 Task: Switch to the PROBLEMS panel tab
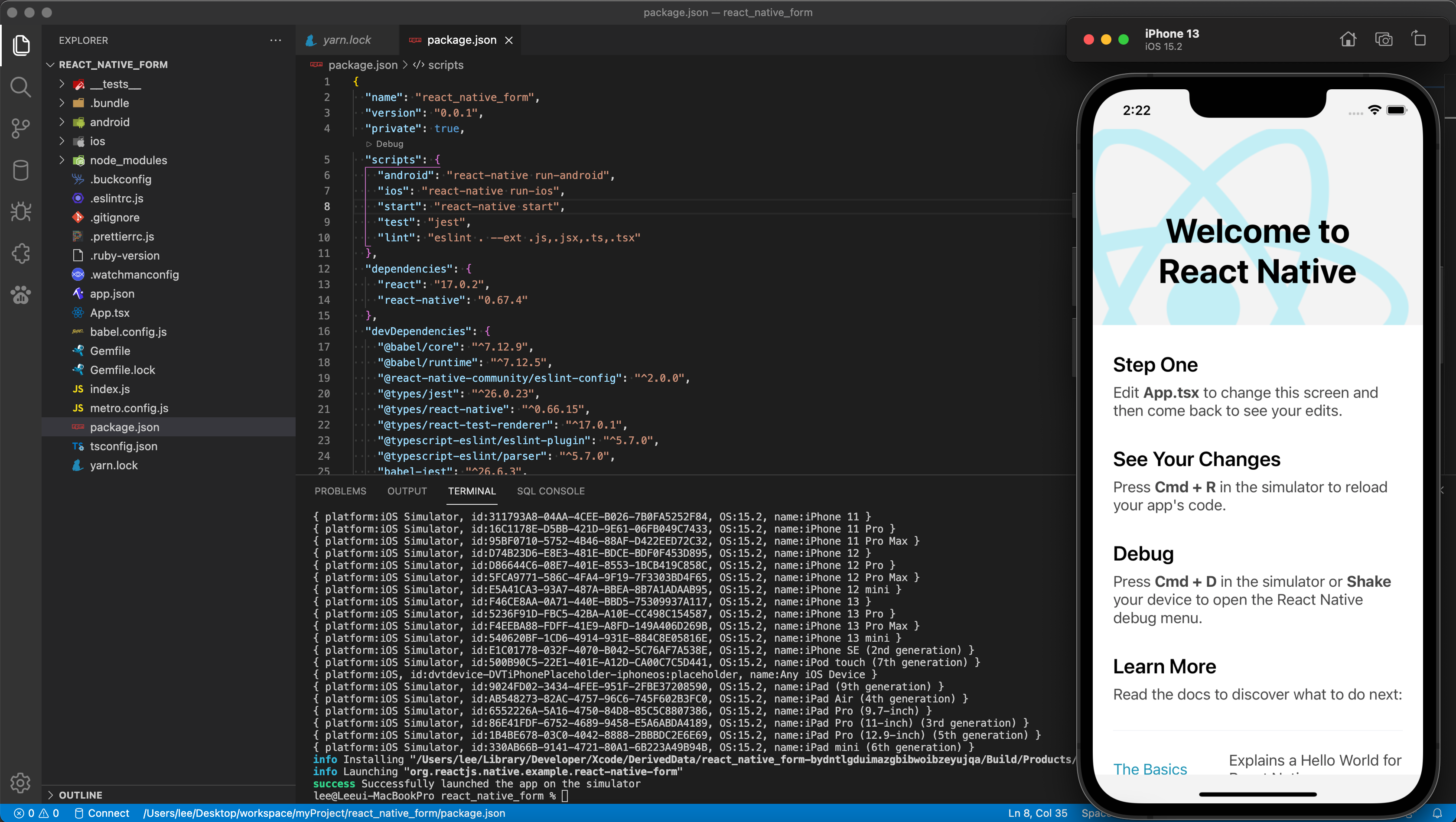pos(340,491)
